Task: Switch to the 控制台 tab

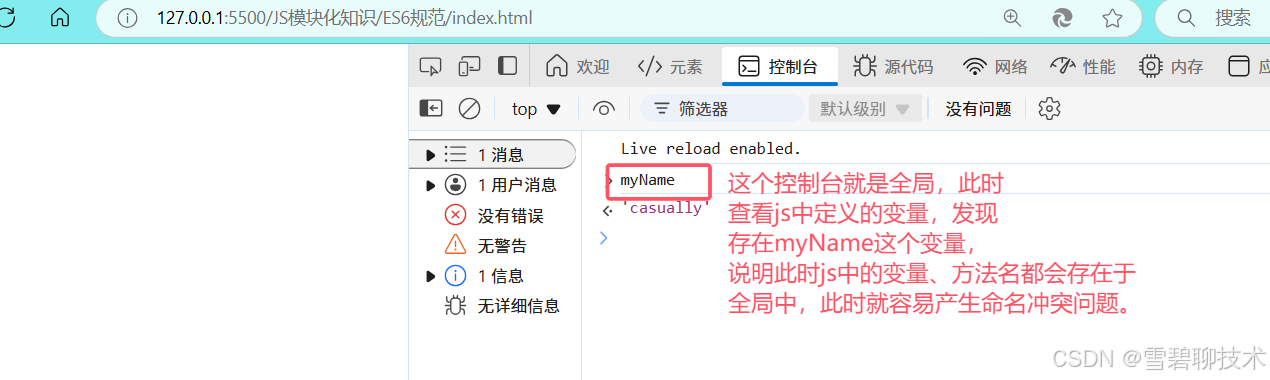Action: tap(779, 66)
